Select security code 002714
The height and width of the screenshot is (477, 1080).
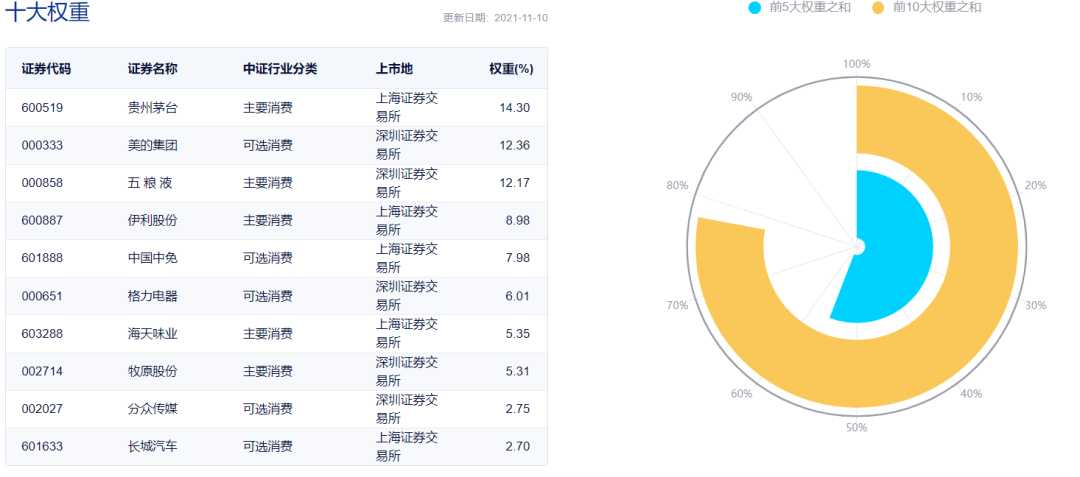[43, 372]
